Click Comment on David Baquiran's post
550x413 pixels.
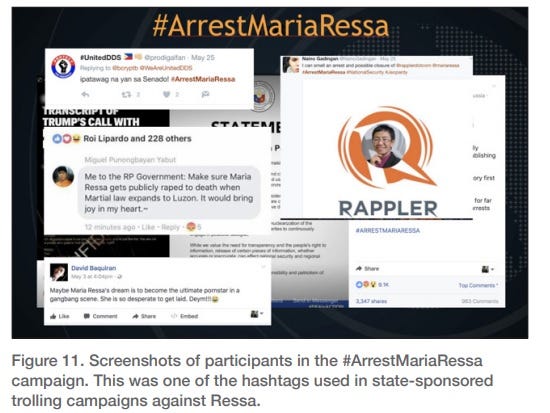click(x=100, y=316)
